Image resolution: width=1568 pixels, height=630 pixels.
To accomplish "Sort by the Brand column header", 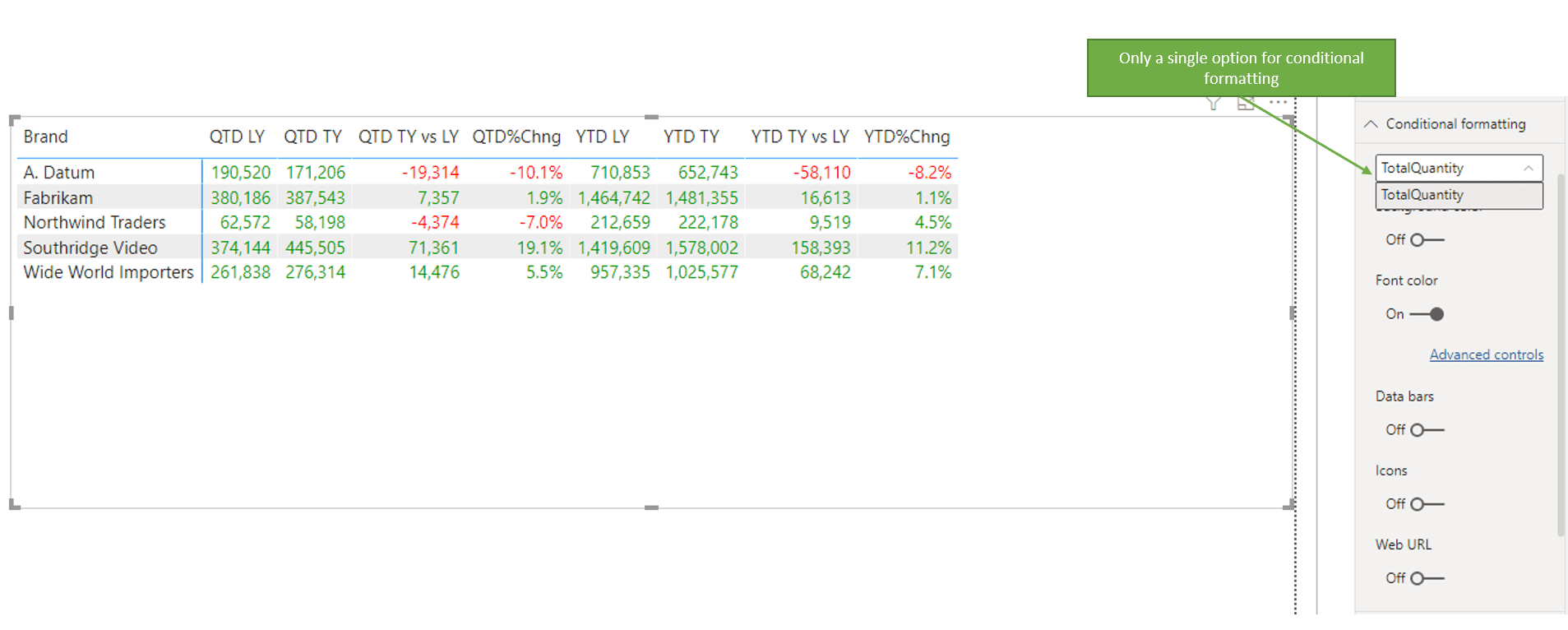I will [x=46, y=137].
